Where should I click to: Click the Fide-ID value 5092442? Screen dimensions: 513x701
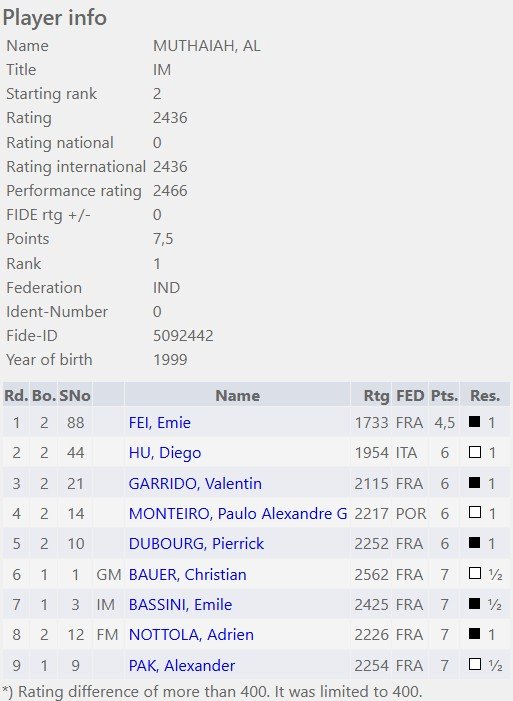pos(183,336)
